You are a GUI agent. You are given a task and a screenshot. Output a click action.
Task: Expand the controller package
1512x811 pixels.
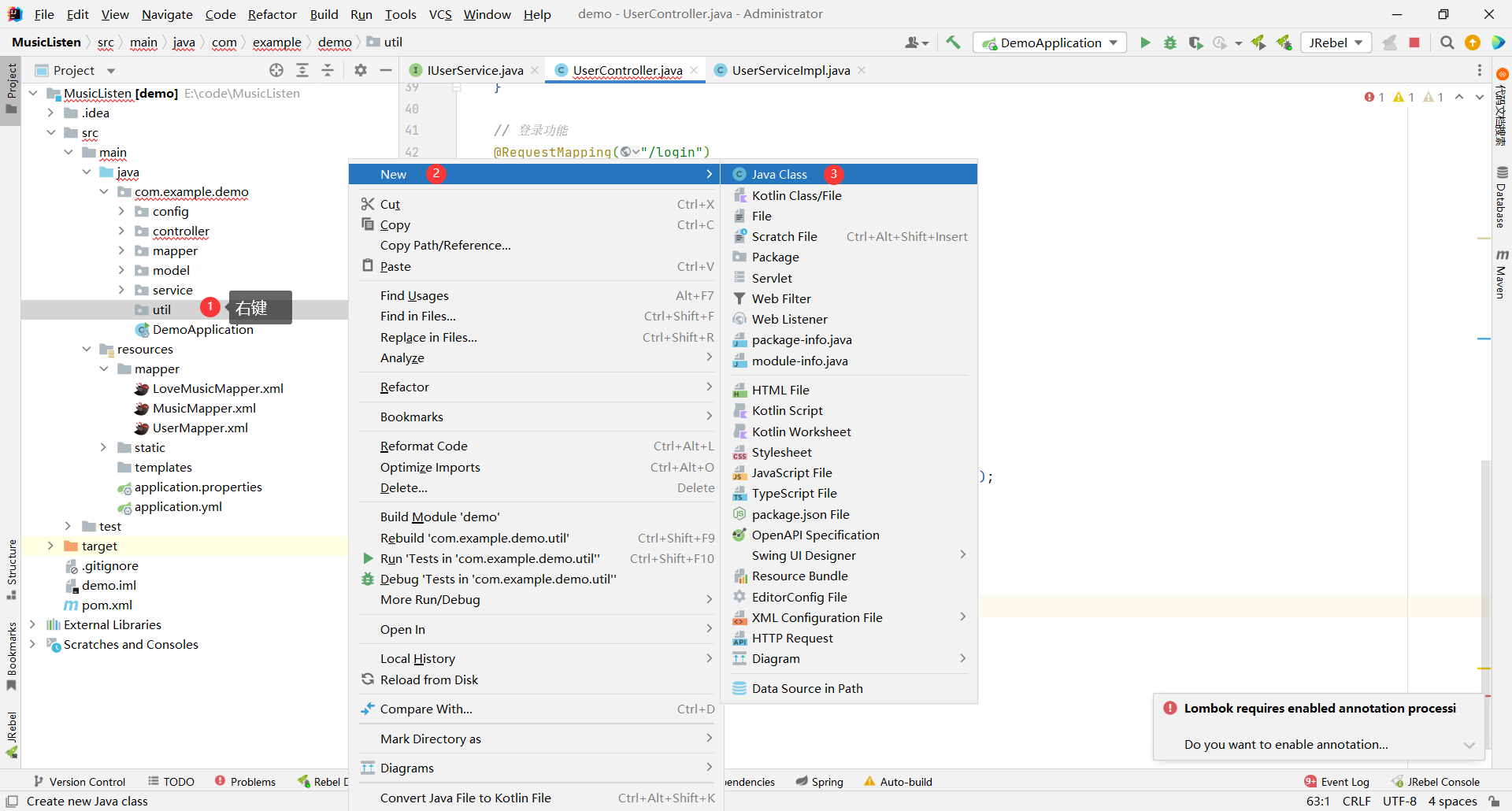click(121, 231)
